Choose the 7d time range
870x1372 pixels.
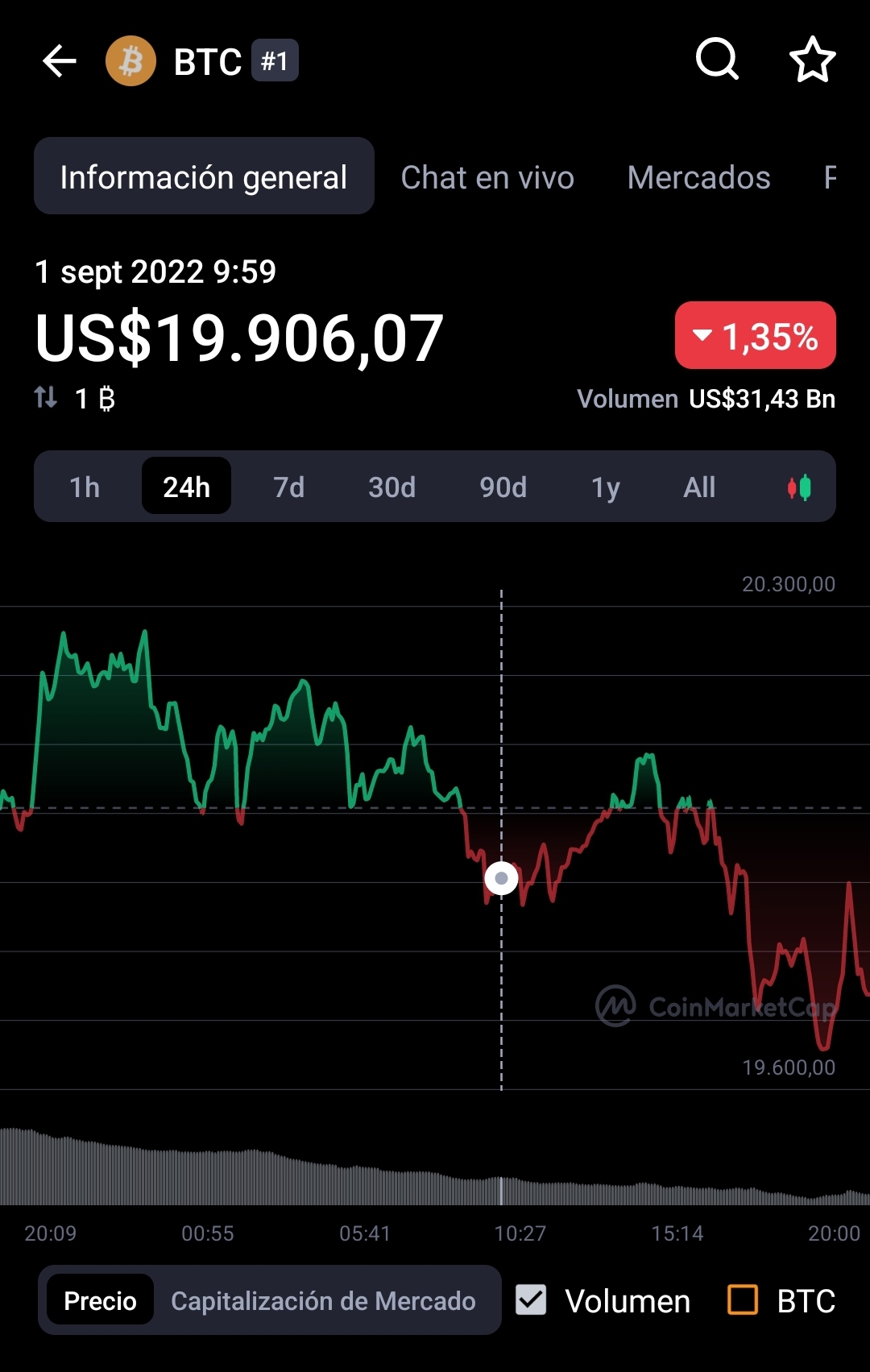click(x=288, y=487)
